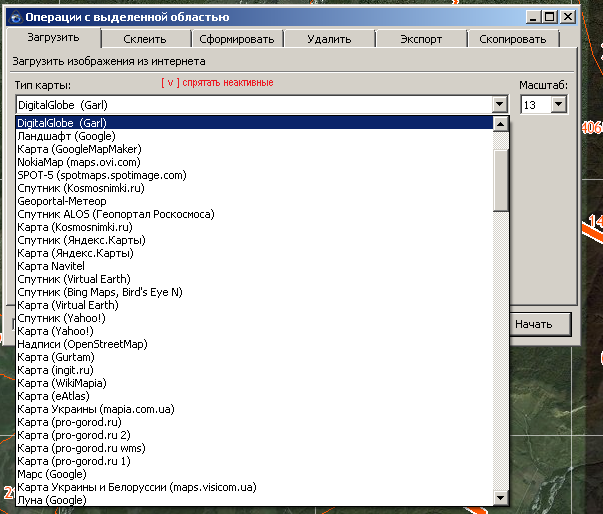Pick Спутник (Bing Maps, Bird's Eye N)

pos(100,292)
